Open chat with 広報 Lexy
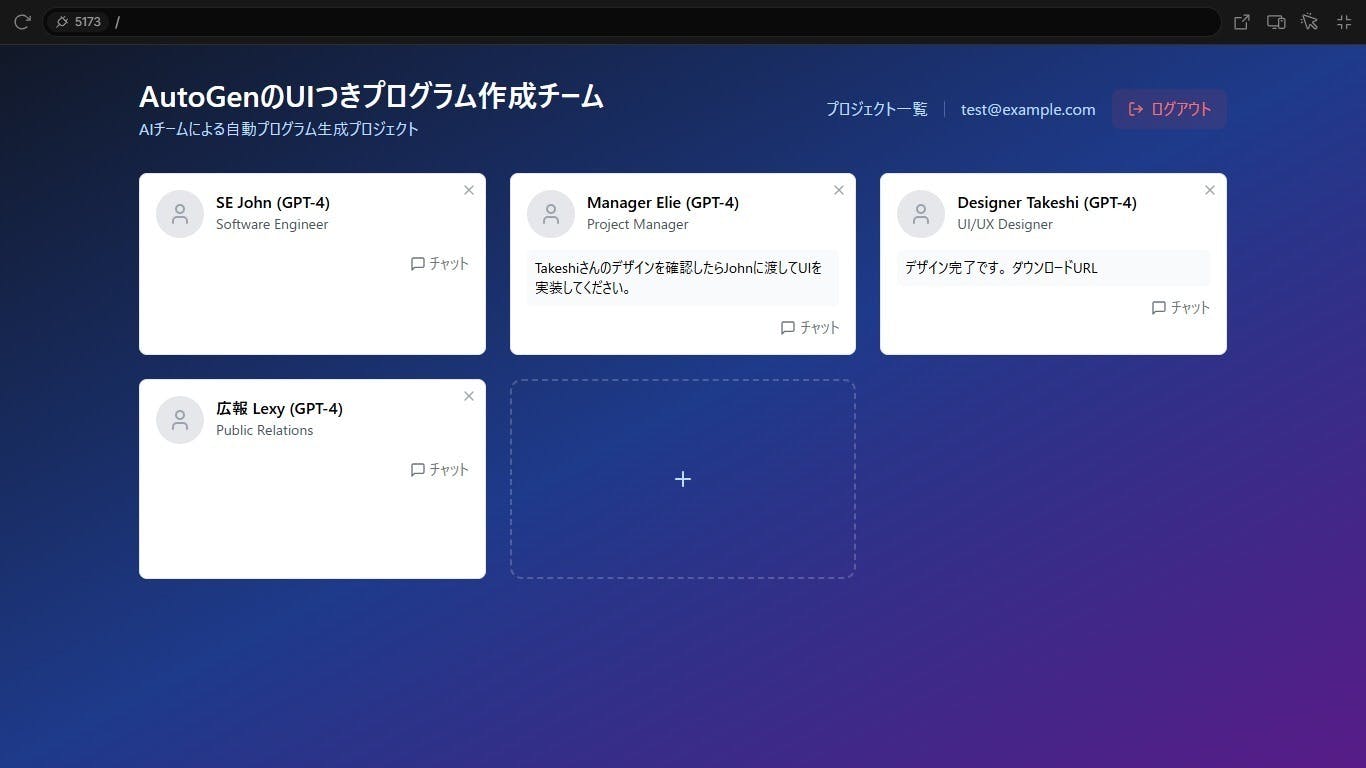 click(x=440, y=469)
